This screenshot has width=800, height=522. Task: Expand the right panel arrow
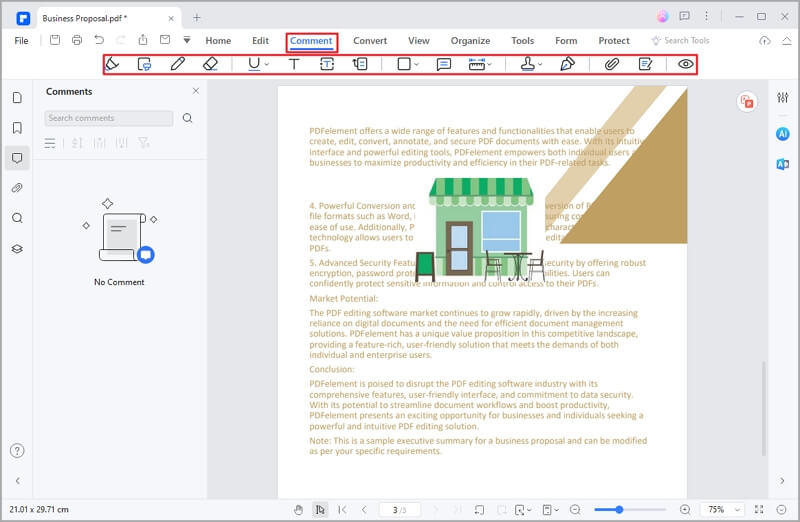pos(782,481)
